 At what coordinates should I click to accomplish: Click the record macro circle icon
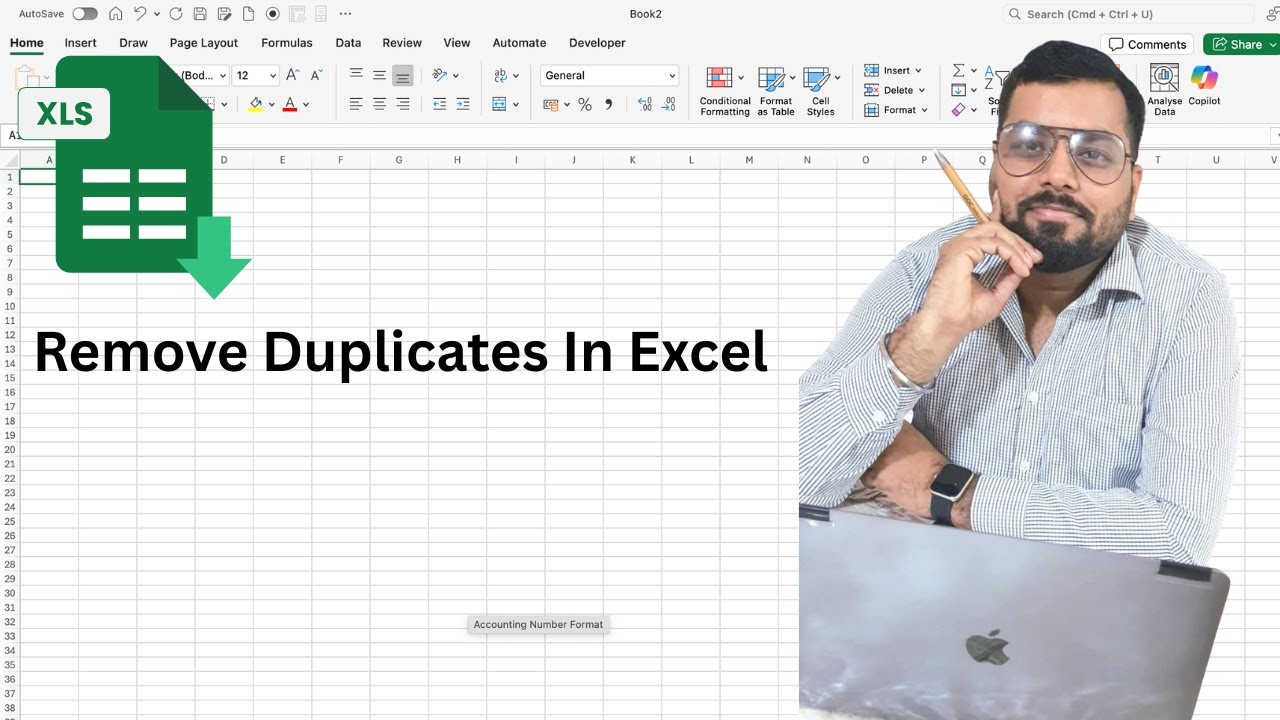pyautogui.click(x=272, y=14)
